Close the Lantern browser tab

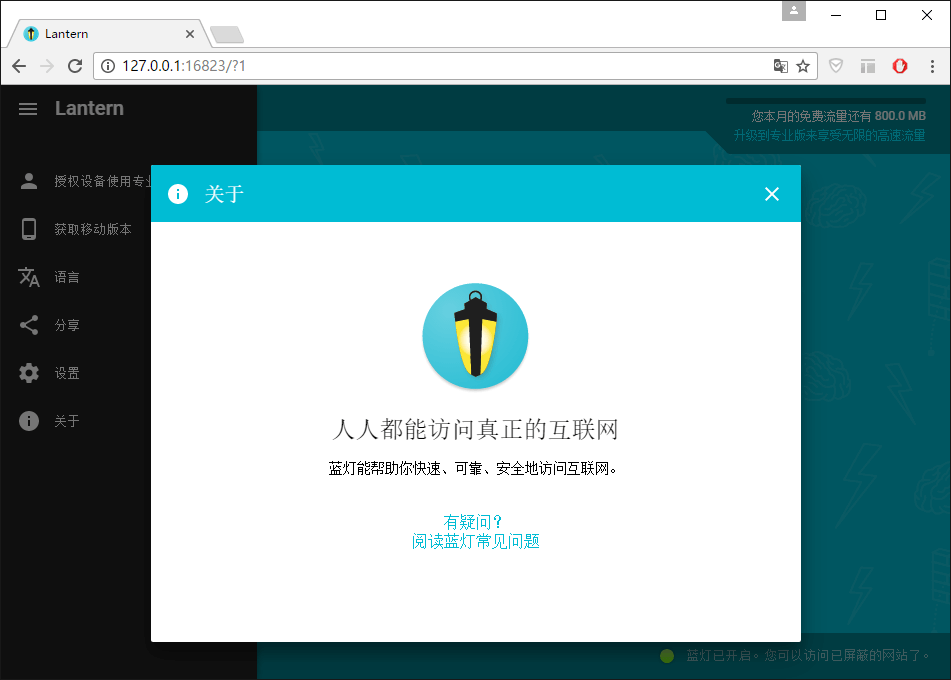pos(190,34)
